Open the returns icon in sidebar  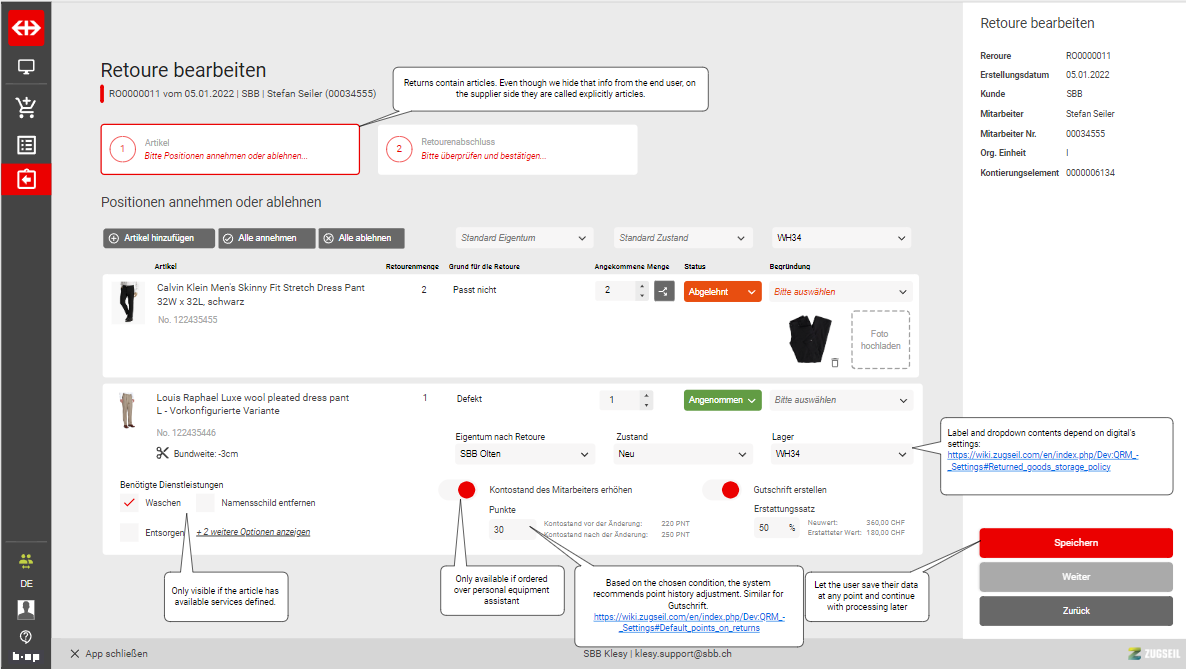point(26,180)
